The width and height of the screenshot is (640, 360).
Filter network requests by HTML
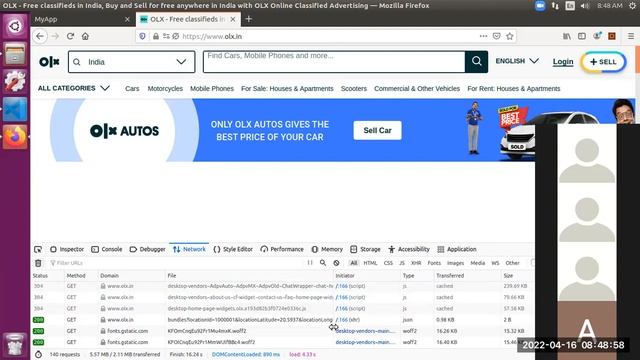(370, 263)
